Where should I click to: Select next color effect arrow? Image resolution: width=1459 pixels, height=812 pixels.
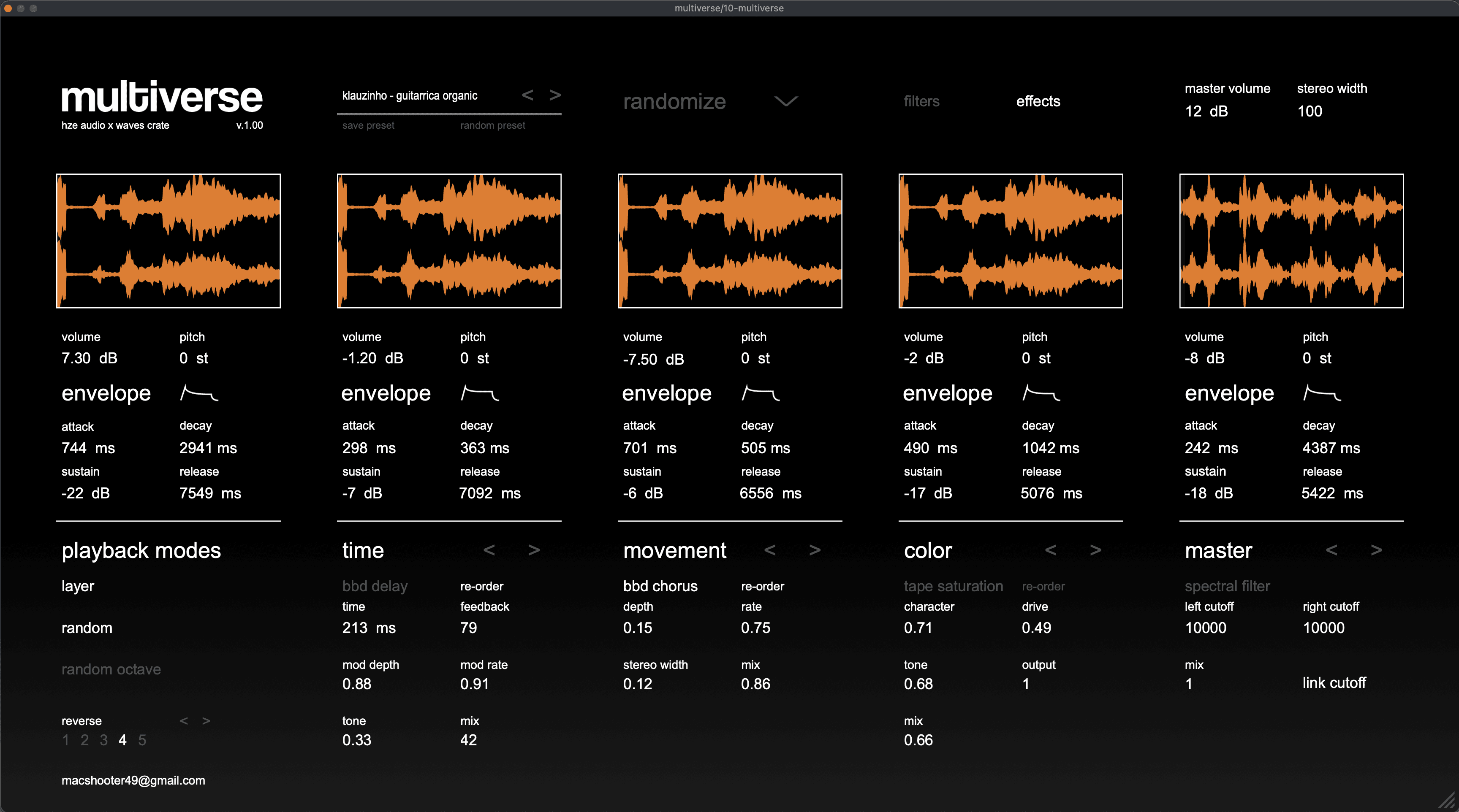click(x=1095, y=550)
